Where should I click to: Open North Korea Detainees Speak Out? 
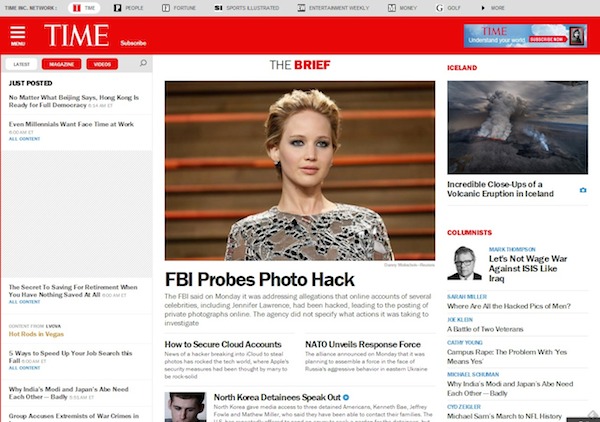[x=277, y=398]
